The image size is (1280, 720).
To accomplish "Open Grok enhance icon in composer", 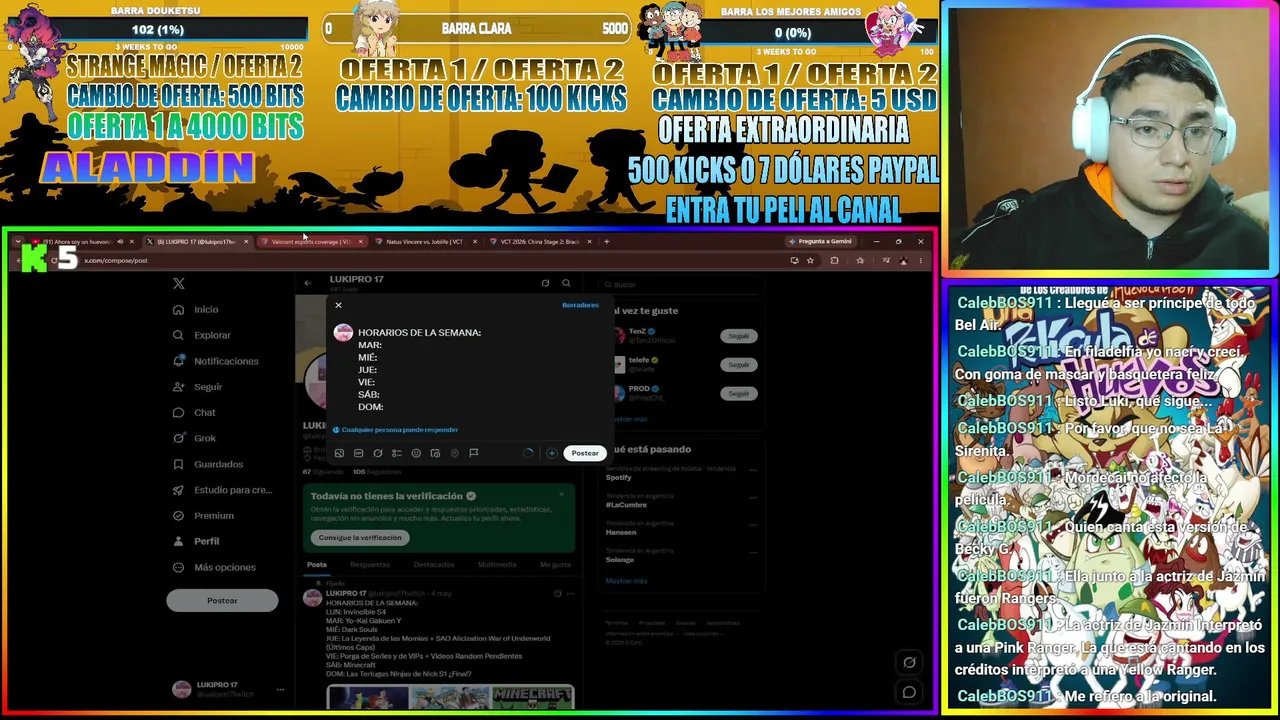I will coord(378,453).
